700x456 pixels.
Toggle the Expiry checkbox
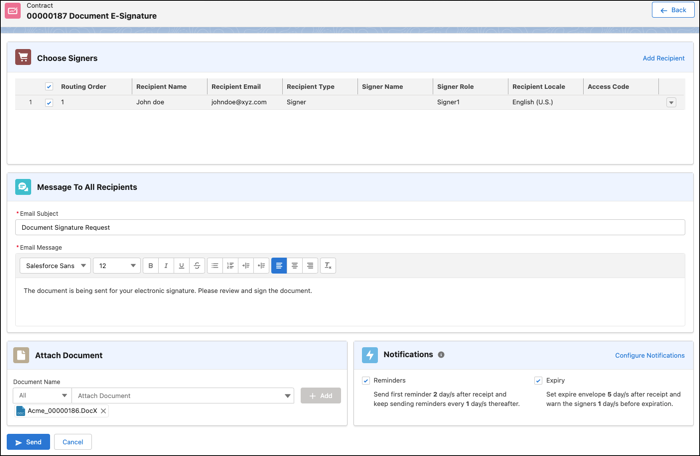(x=538, y=381)
